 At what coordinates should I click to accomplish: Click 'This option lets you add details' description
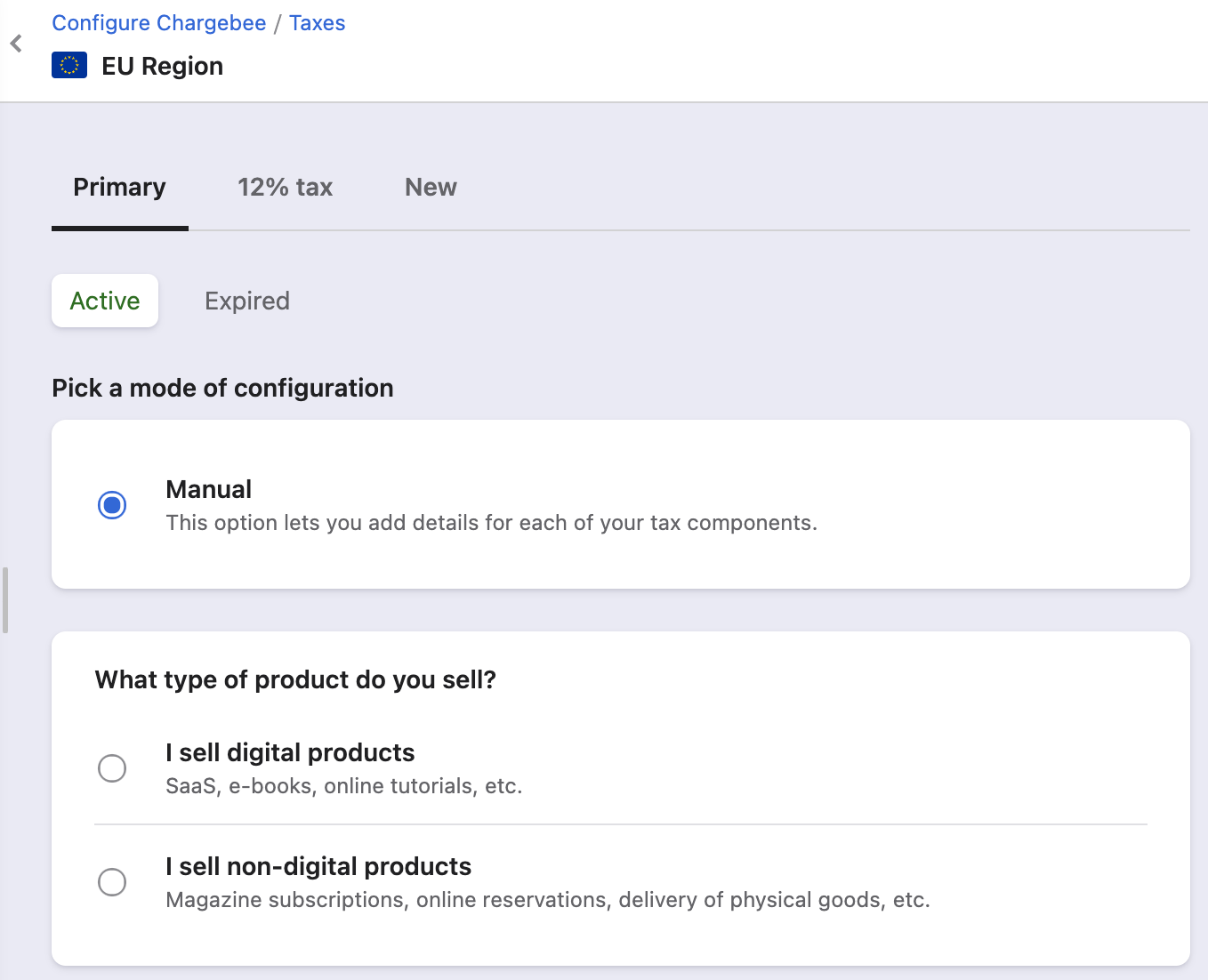(x=491, y=523)
